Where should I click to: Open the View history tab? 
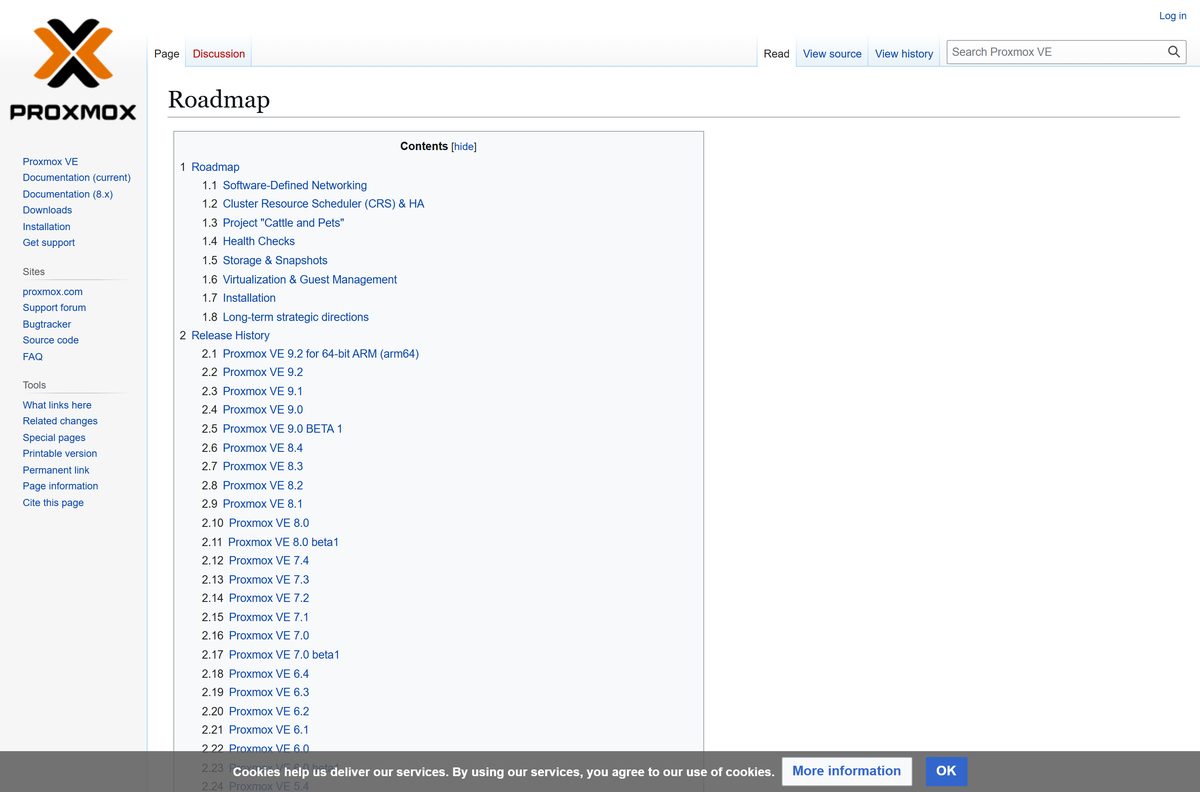(x=904, y=54)
